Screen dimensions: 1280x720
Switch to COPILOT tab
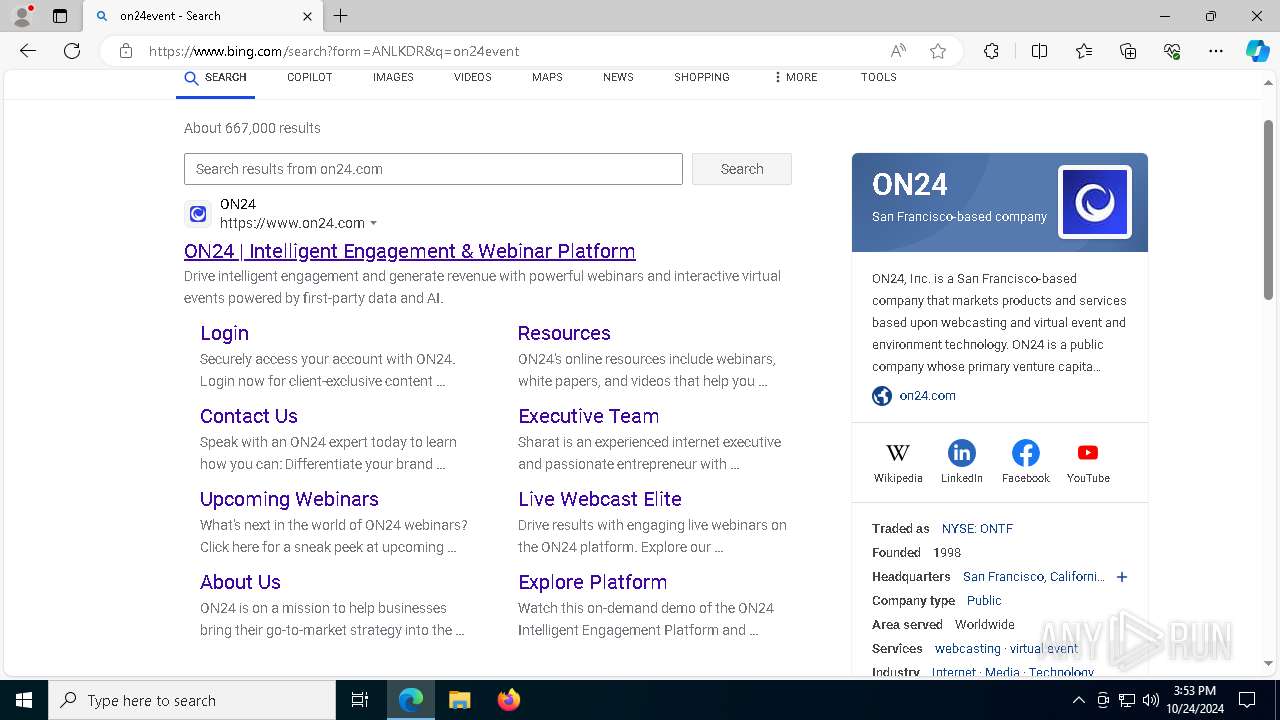310,77
